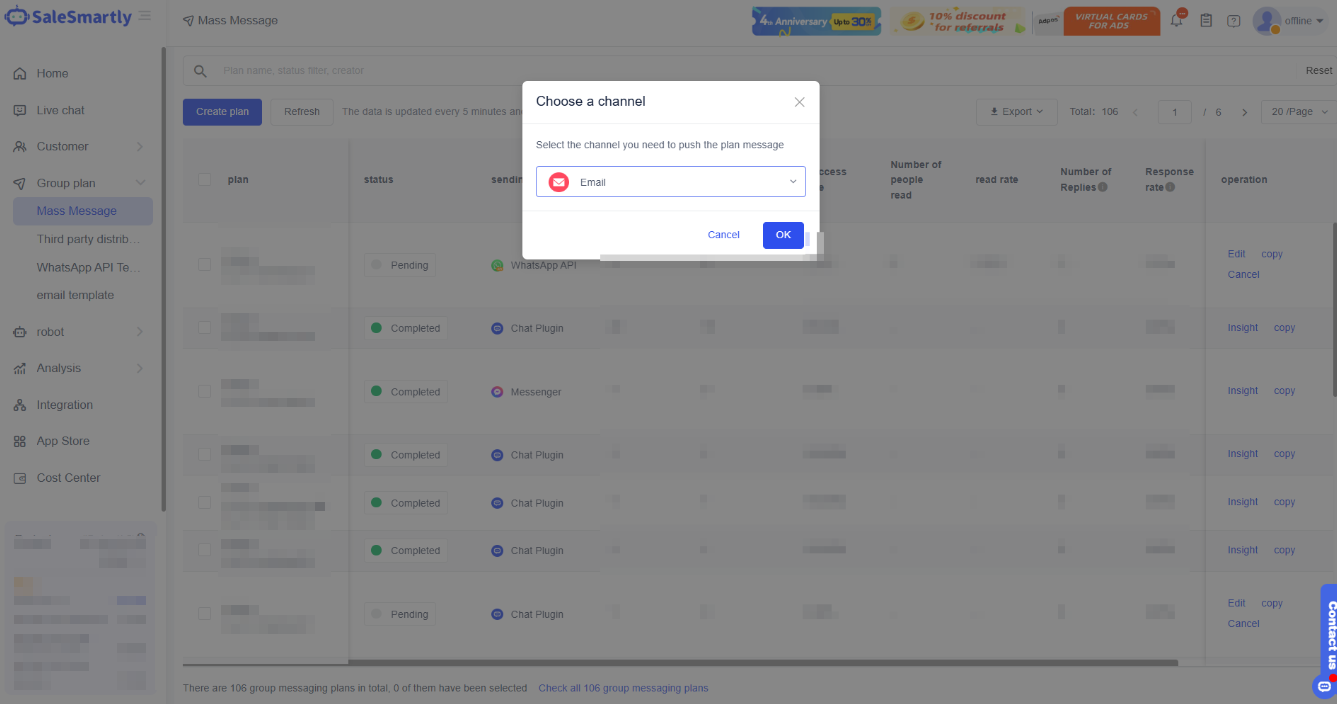Check the first Pending plan row checkbox
Image resolution: width=1337 pixels, height=704 pixels.
(x=204, y=265)
